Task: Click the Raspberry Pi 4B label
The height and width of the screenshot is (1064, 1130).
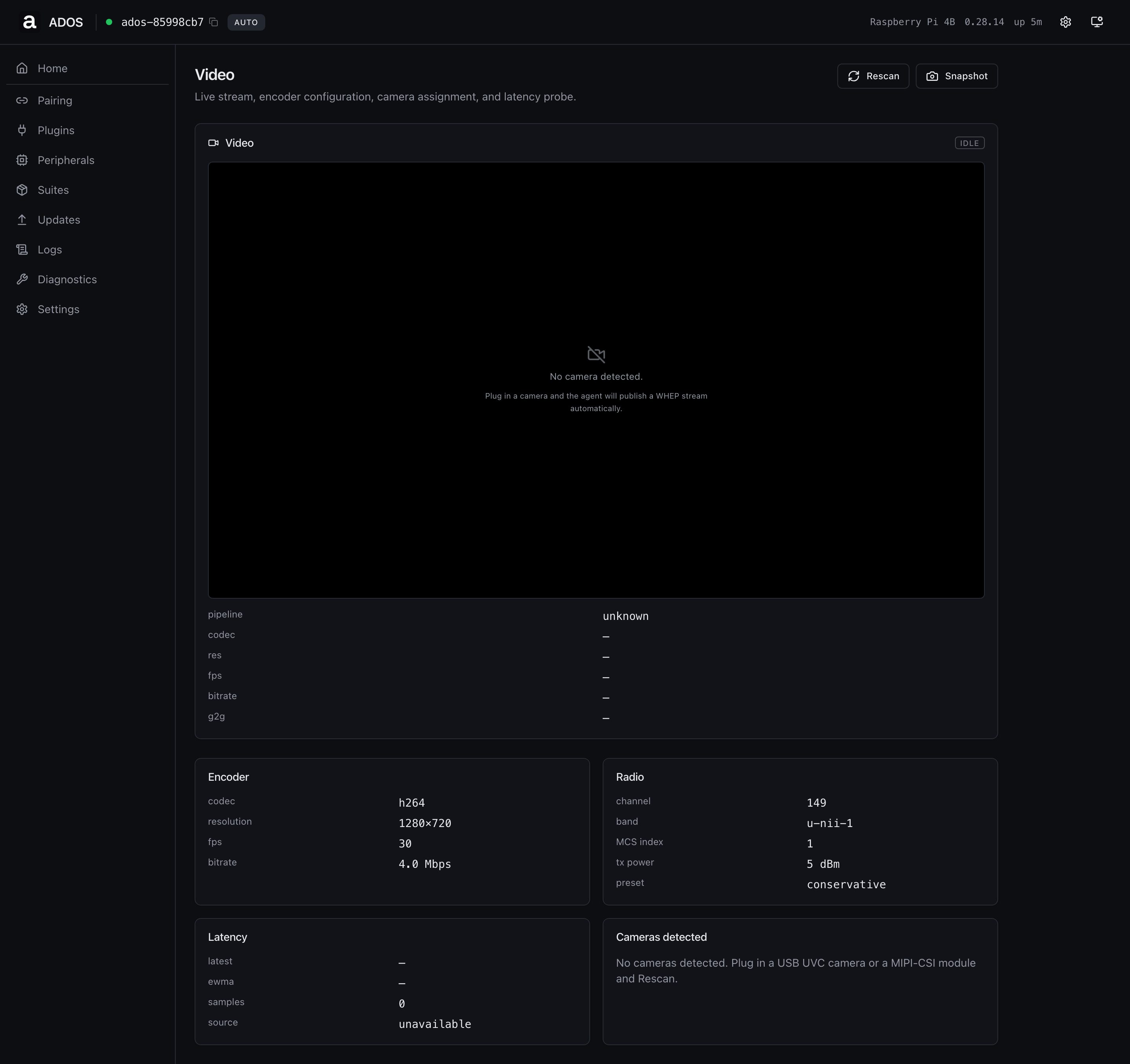Action: (912, 22)
